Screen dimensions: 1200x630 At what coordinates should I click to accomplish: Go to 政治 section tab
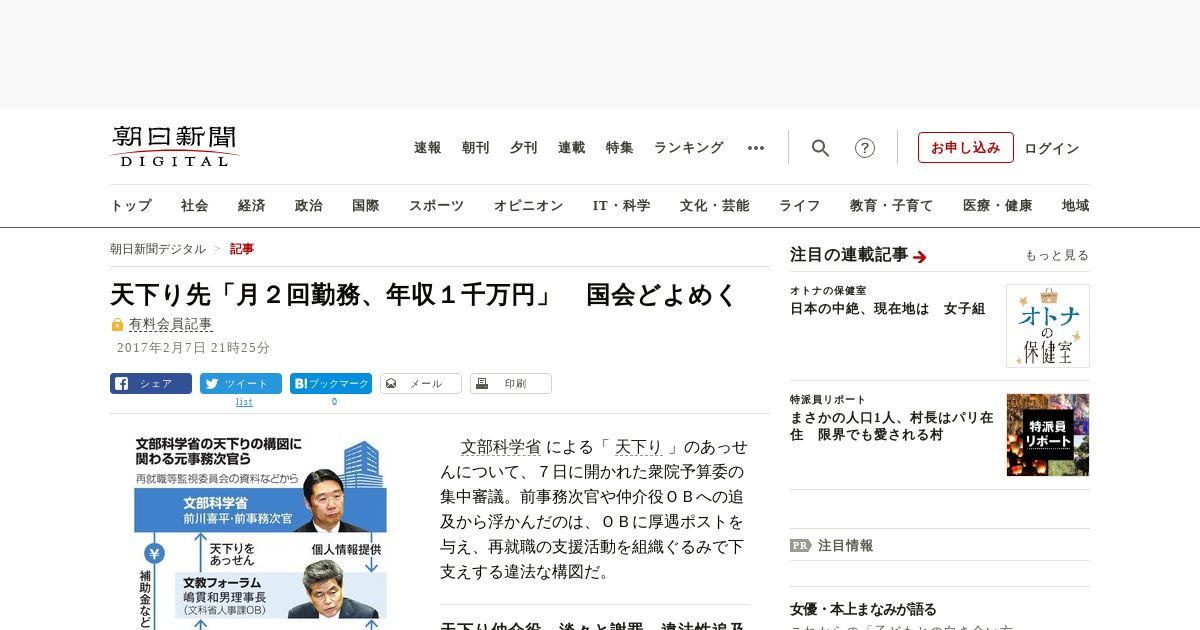(x=309, y=205)
